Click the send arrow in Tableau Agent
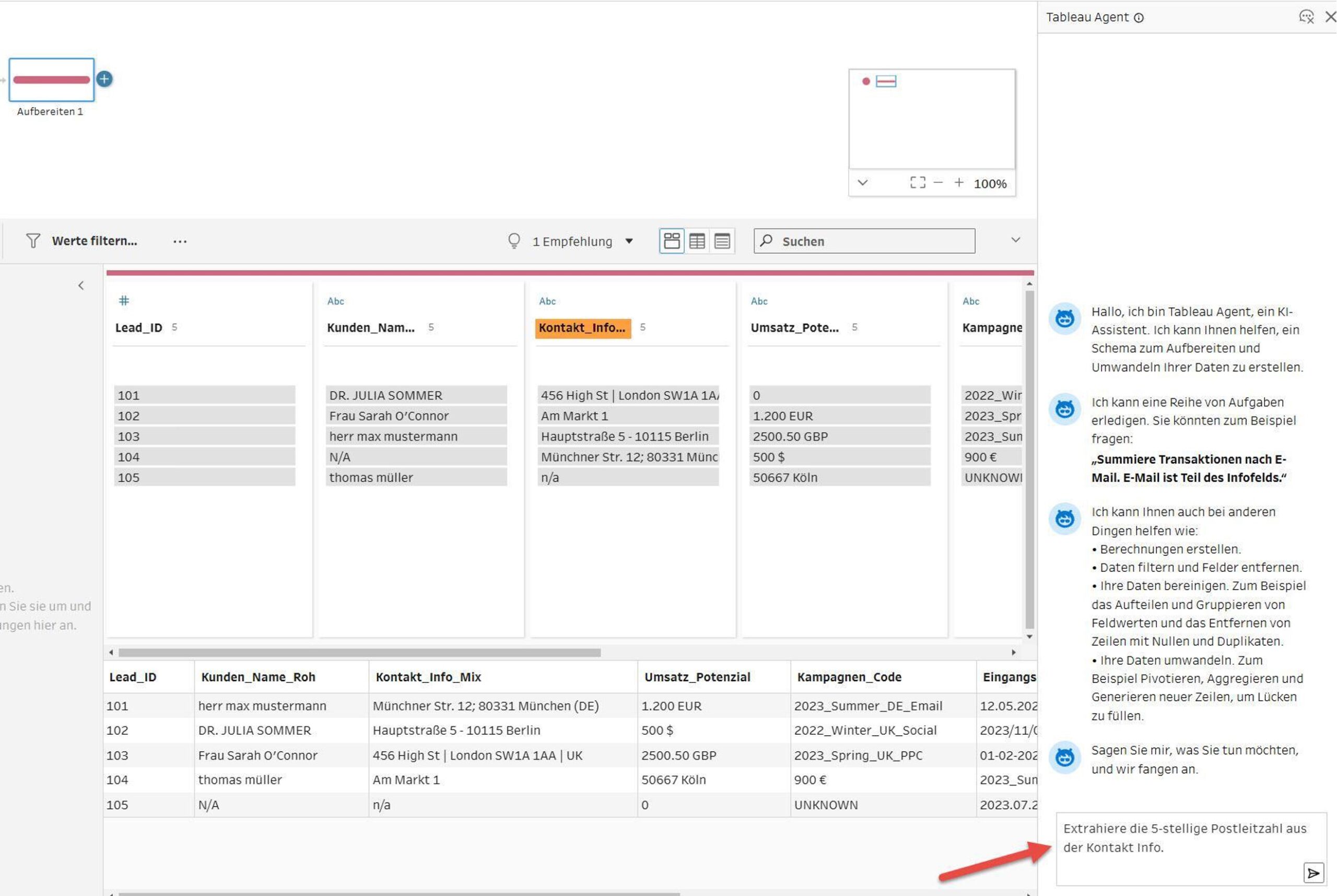Screen dimensions: 1337x896 point(1313,873)
